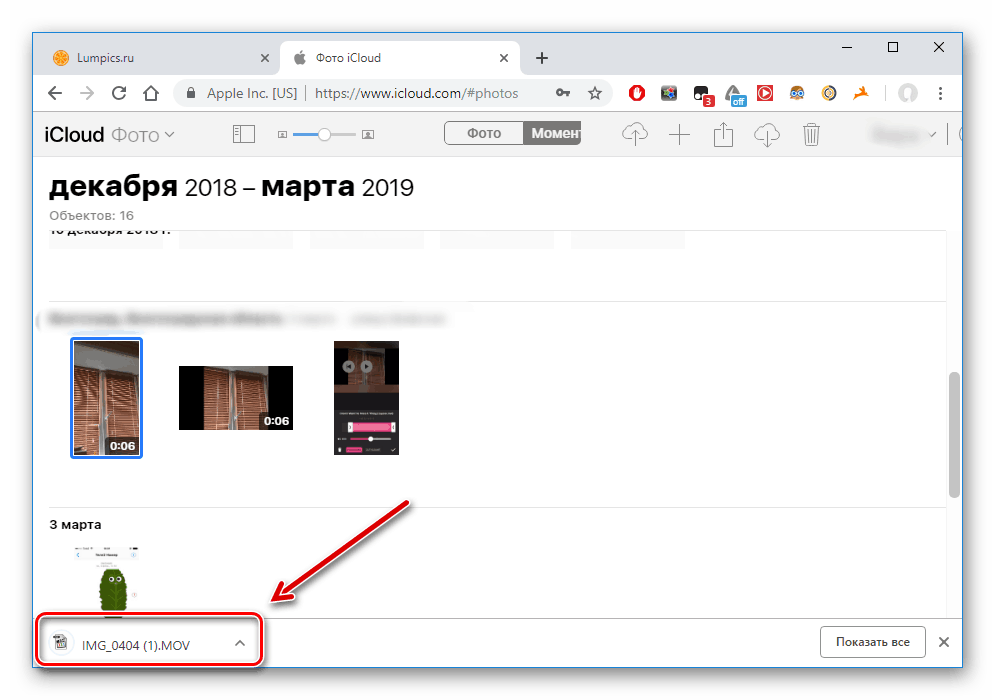
Task: Open the Chrome profile avatar
Action: [908, 93]
